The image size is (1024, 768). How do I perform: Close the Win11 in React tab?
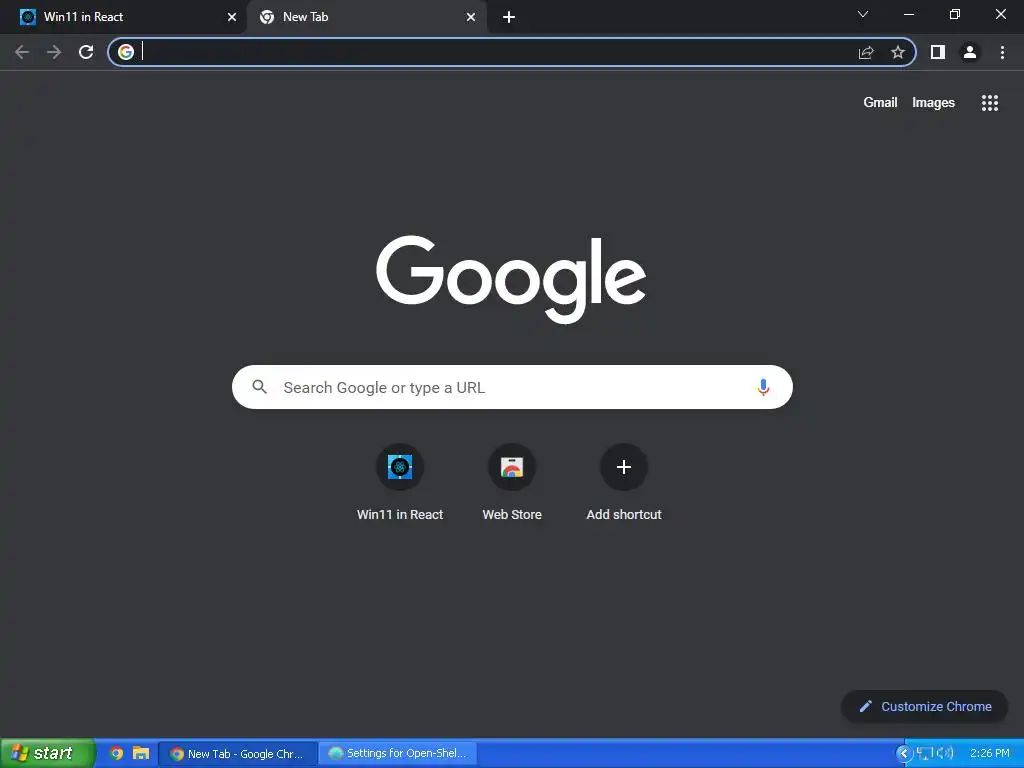(x=232, y=17)
